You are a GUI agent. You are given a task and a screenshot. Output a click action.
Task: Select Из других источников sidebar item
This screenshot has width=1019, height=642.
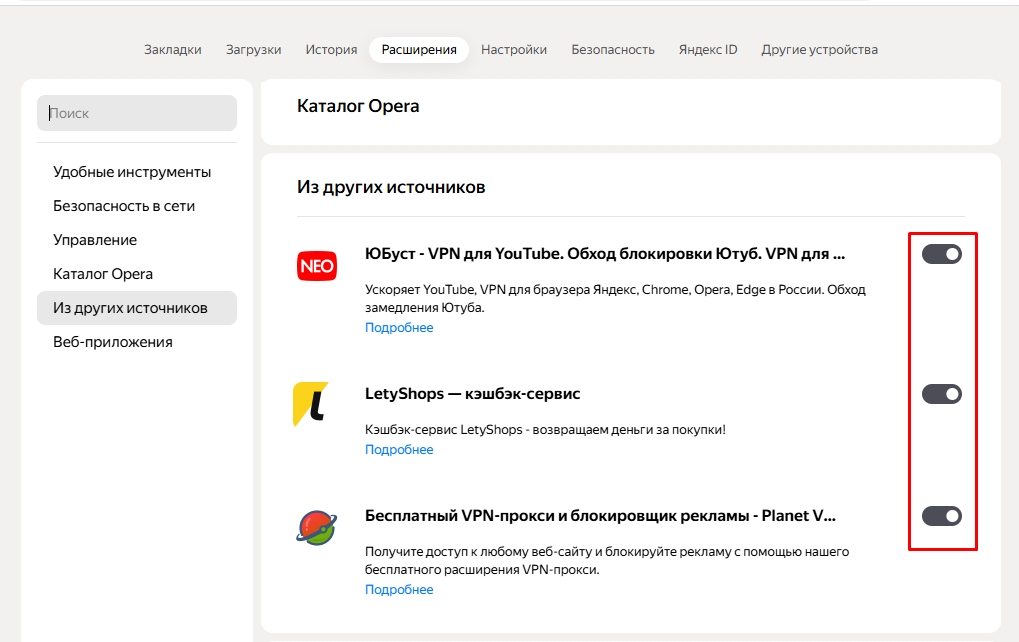click(137, 308)
